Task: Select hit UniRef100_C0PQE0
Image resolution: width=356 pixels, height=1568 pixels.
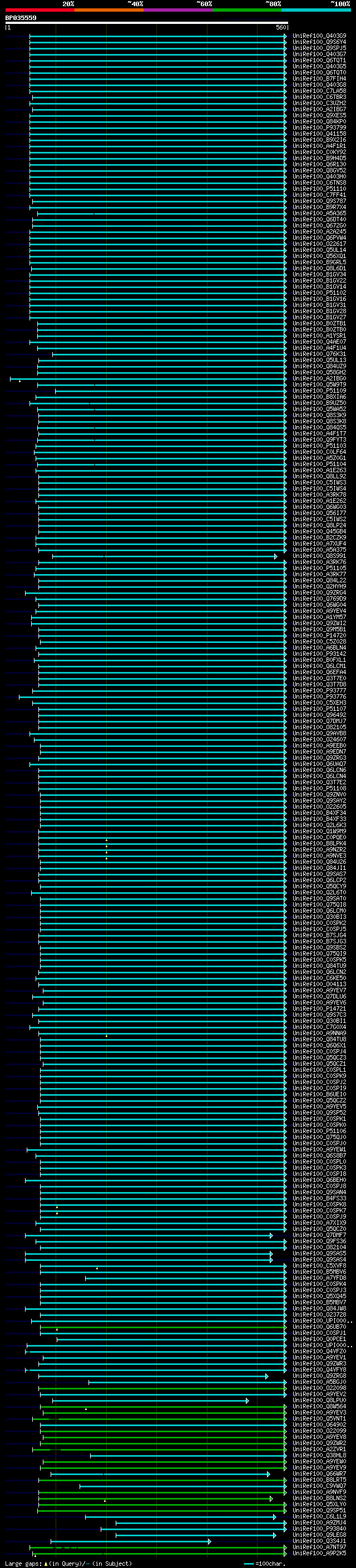Action: (319, 837)
